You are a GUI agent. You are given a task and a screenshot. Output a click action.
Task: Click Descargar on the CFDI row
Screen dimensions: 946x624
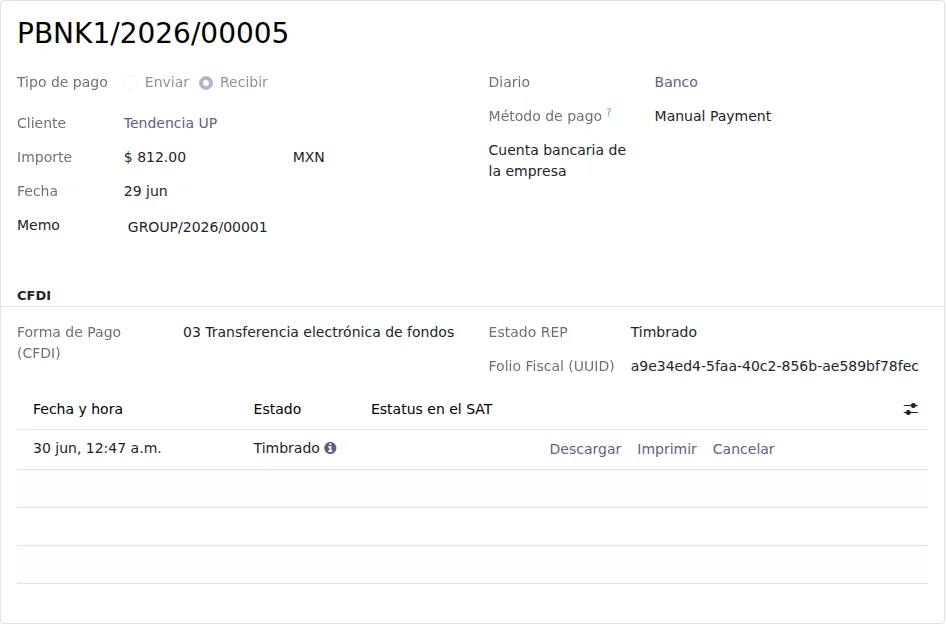click(x=585, y=449)
